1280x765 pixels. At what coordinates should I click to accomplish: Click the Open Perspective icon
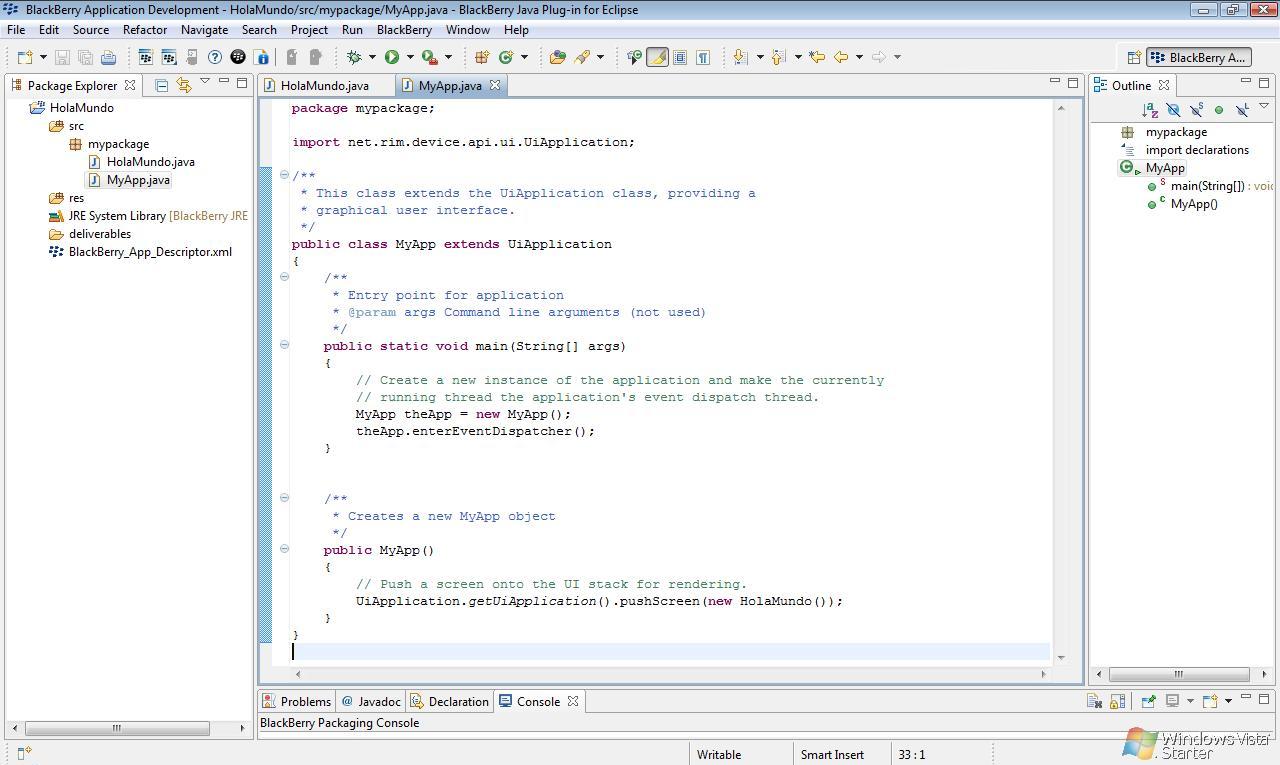click(x=1134, y=57)
